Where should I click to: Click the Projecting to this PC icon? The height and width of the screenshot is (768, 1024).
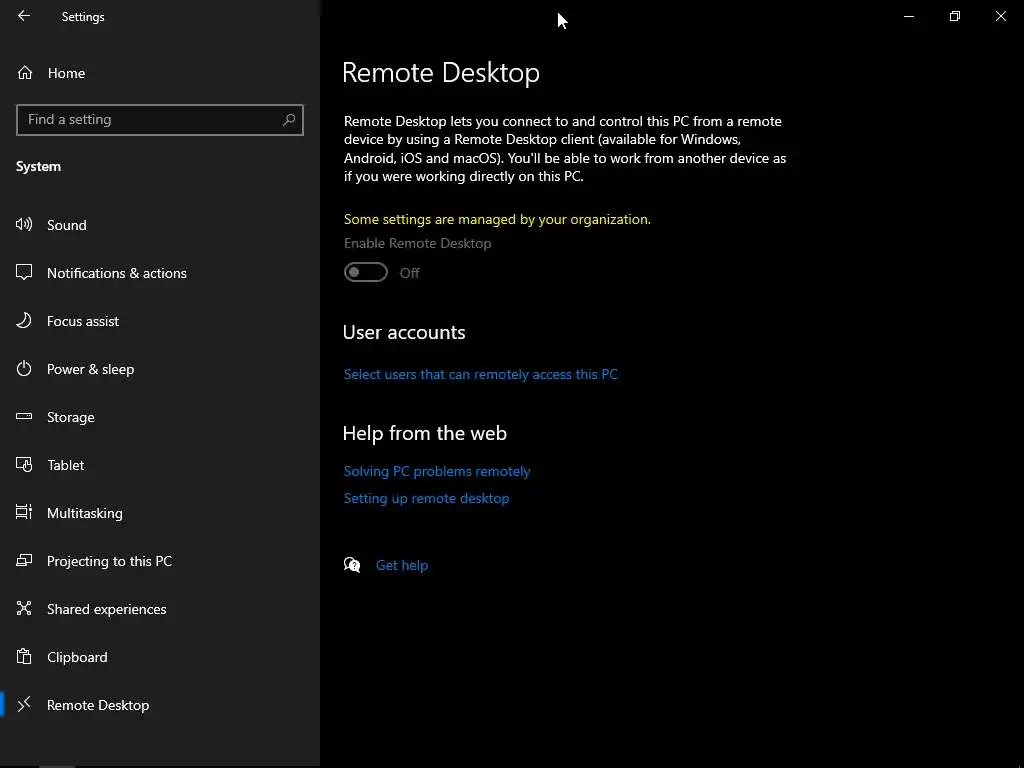pos(24,560)
